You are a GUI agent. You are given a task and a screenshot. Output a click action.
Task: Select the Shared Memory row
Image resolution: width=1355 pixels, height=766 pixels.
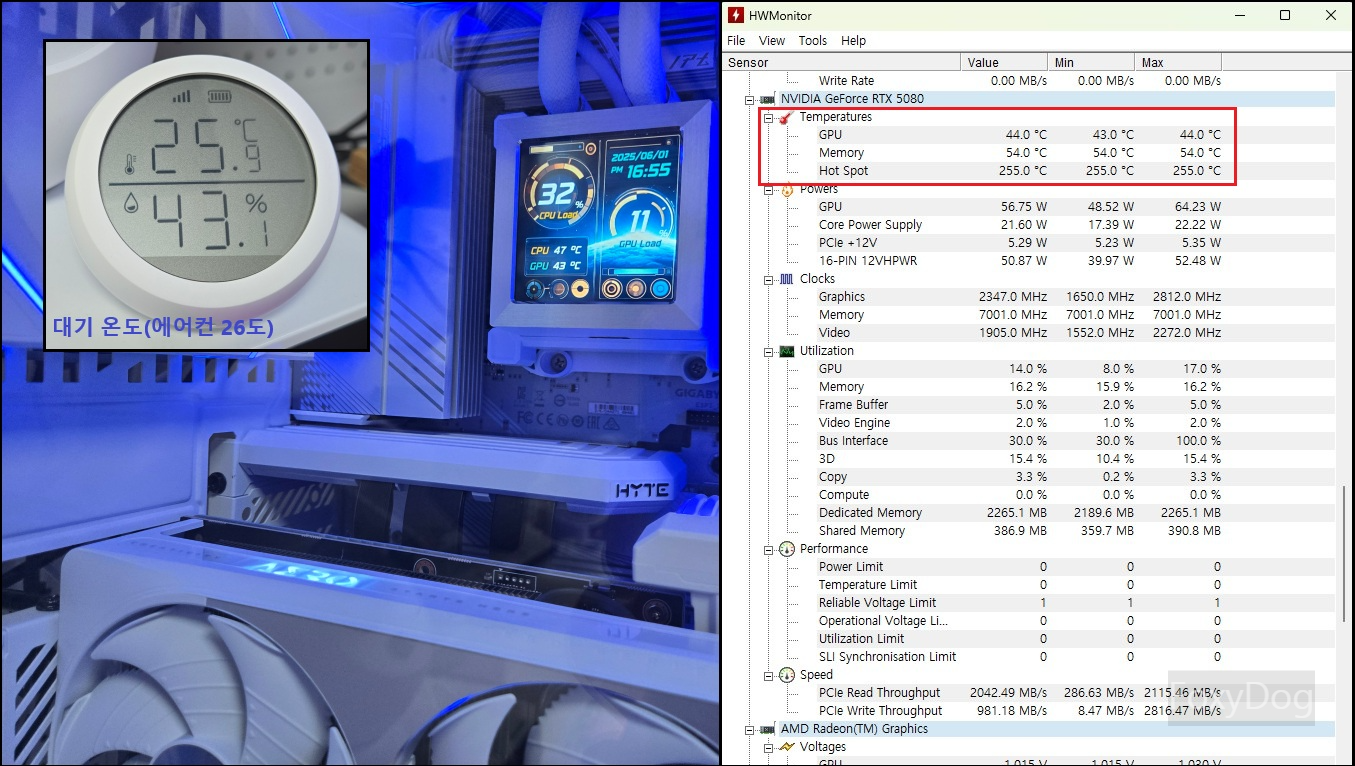point(1028,531)
